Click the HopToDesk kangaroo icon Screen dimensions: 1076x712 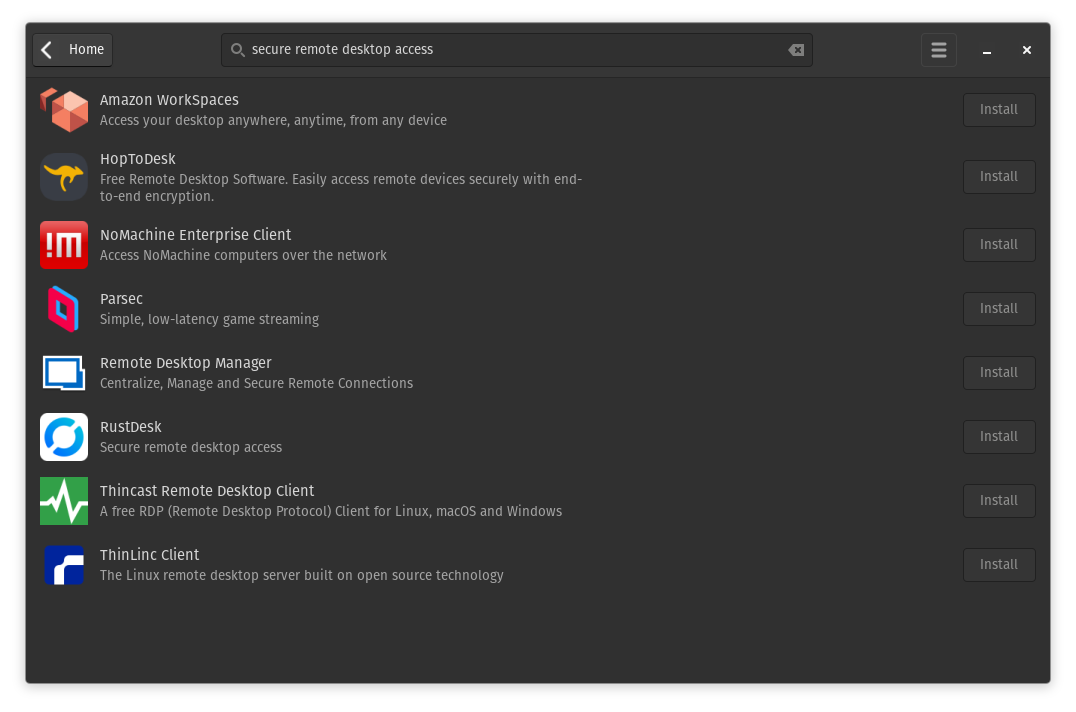tap(64, 177)
